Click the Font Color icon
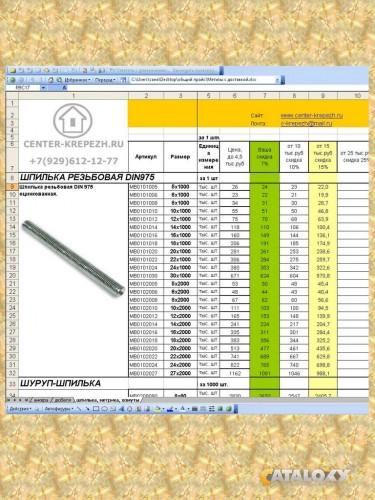Image resolution: width=375 pixels, height=500 pixels. coord(182,409)
